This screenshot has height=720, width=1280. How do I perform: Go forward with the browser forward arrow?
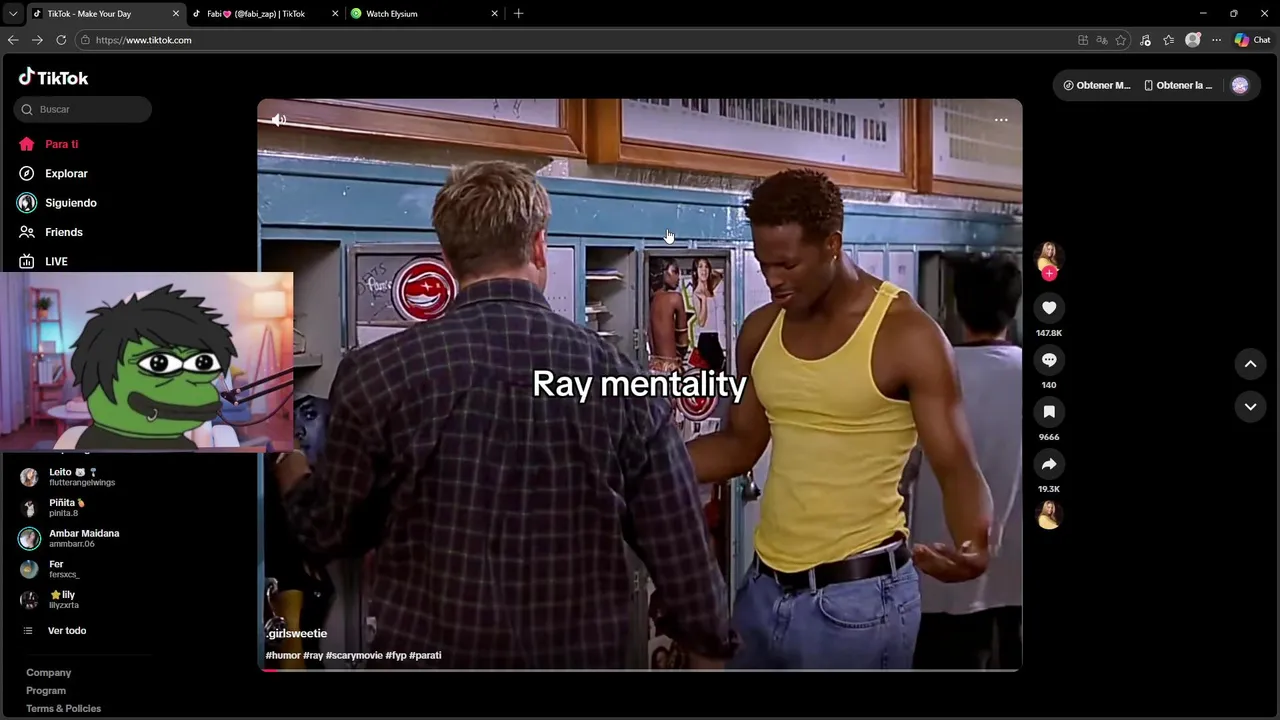click(x=37, y=40)
